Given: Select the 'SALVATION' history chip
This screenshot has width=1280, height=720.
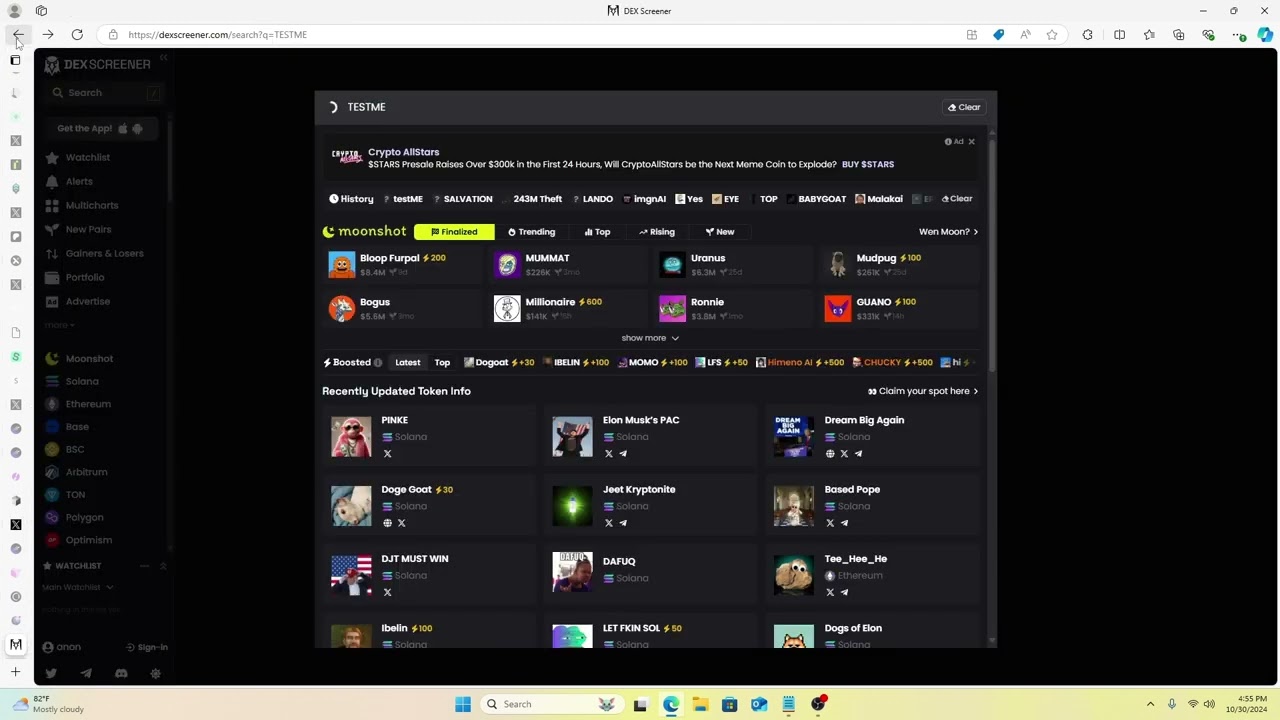Looking at the screenshot, I should (463, 199).
